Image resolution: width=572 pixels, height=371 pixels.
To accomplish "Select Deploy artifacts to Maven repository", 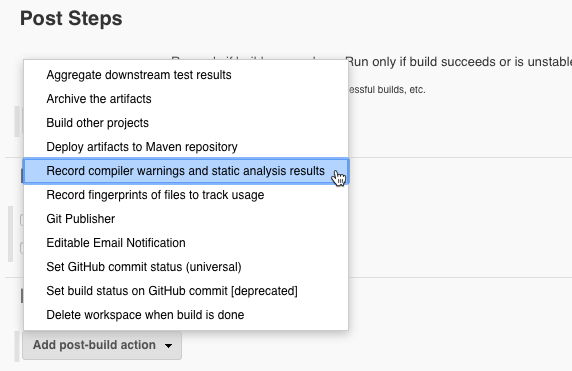I will (186, 147).
